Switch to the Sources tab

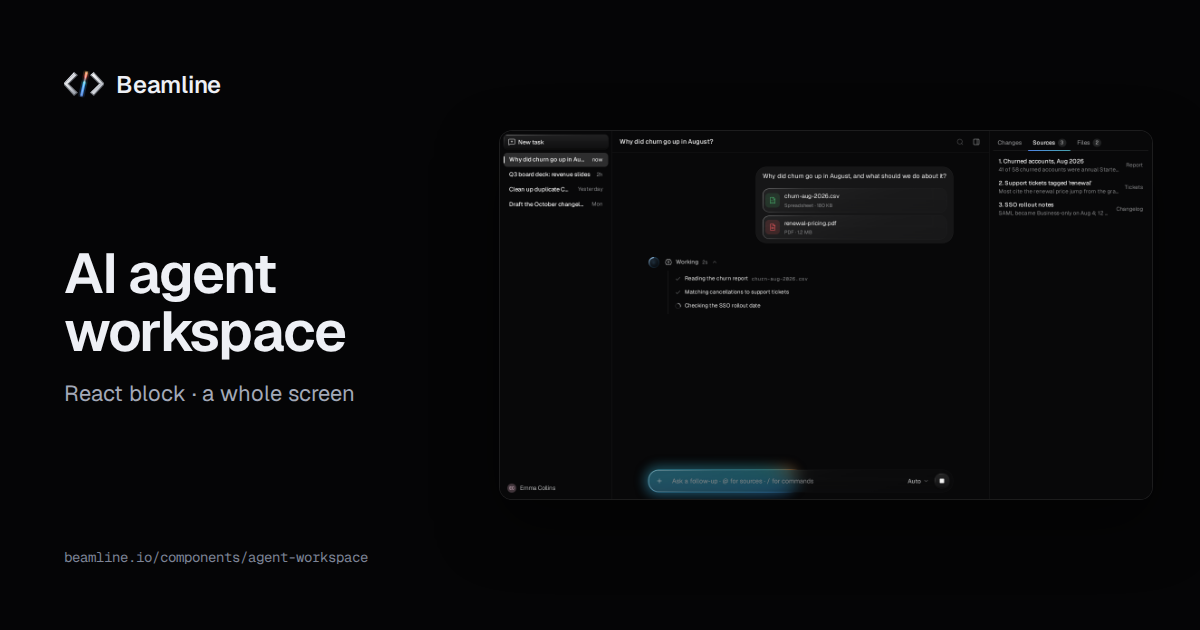click(x=1049, y=143)
